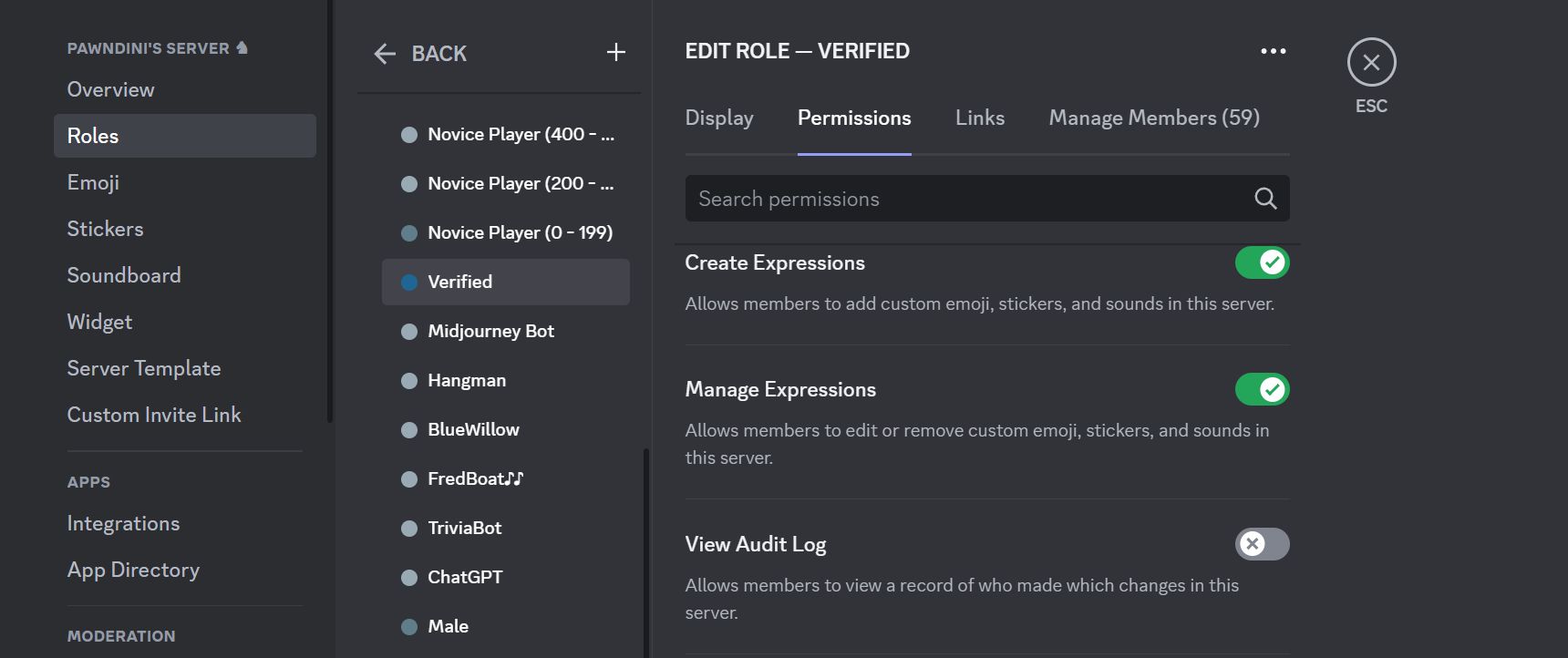Turn off Manage Expressions permission

[1262, 389]
